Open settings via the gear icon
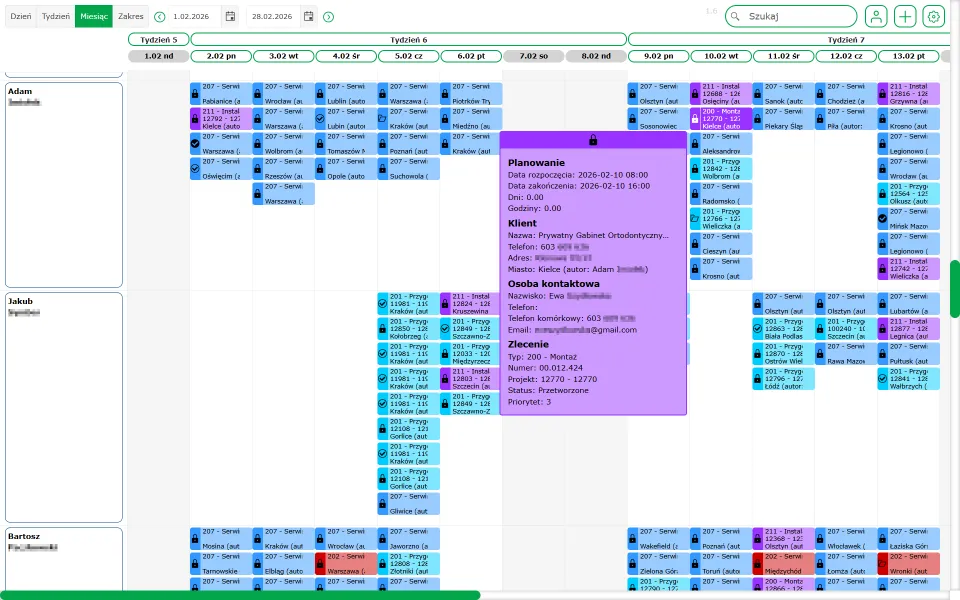The image size is (960, 600). 934,16
